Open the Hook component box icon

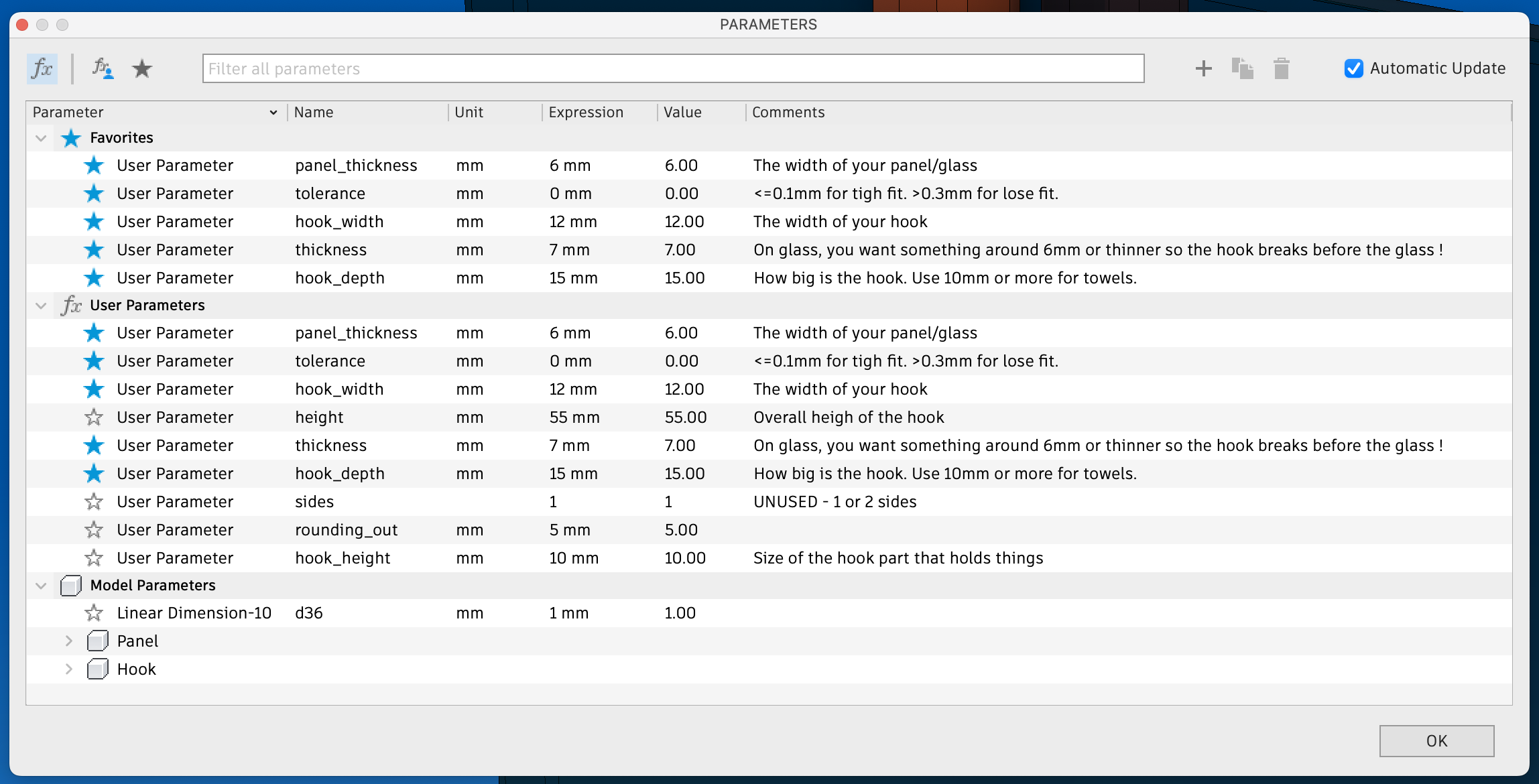(x=97, y=669)
